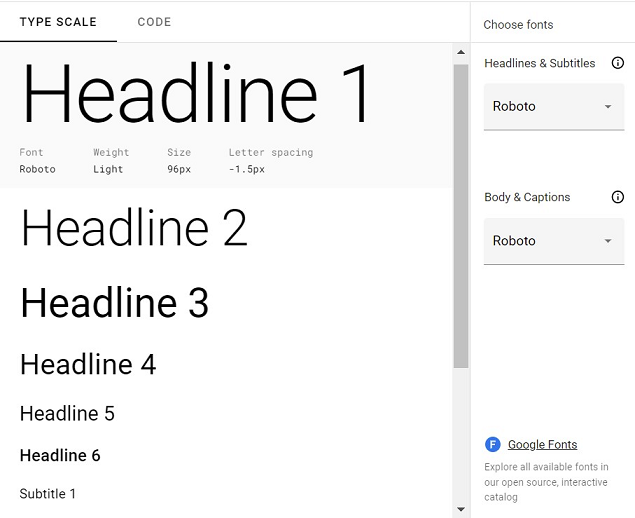Click the Letter spacing label
Viewport: 635px width, 518px height.
coord(271,152)
